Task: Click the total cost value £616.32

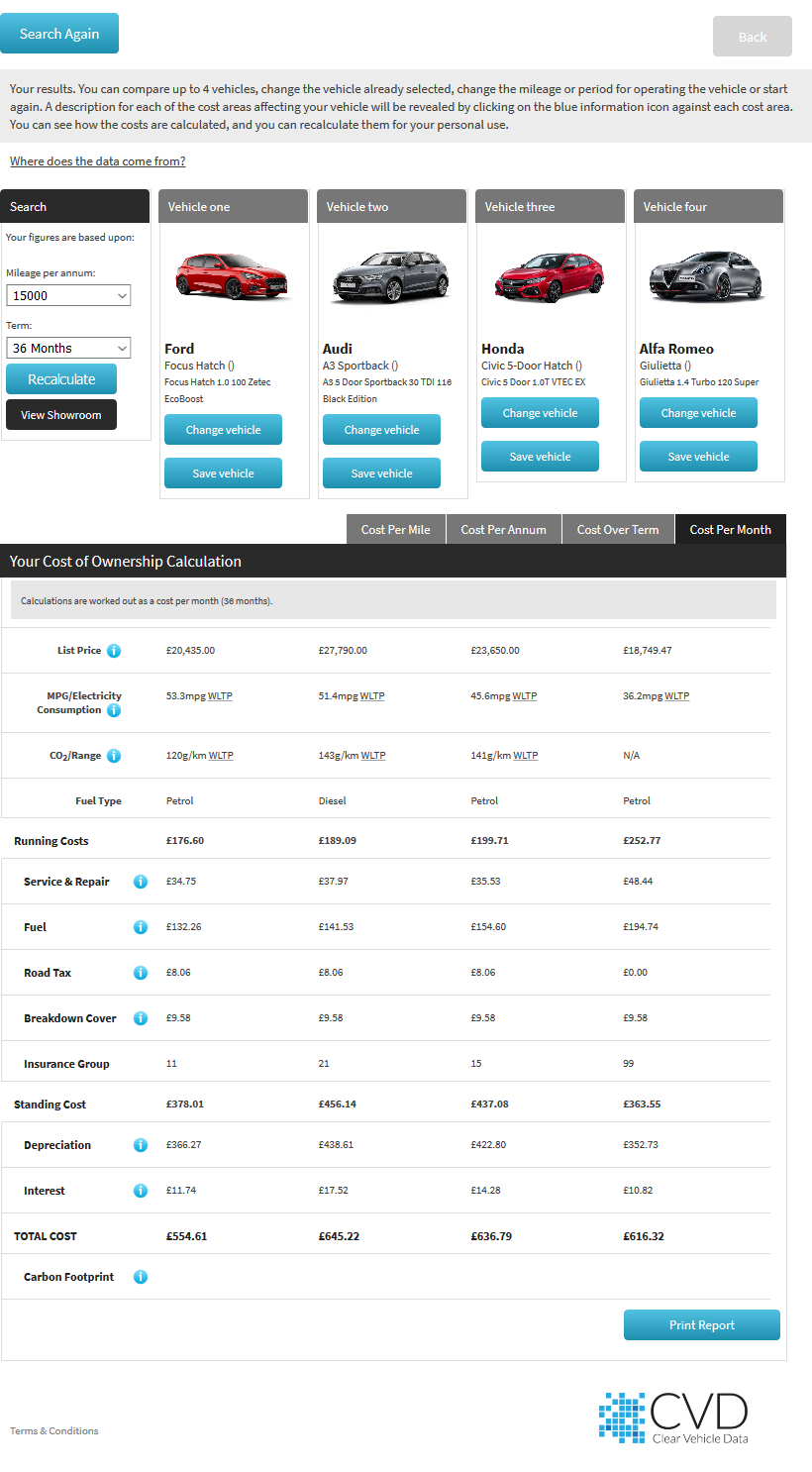Action: 645,1236
